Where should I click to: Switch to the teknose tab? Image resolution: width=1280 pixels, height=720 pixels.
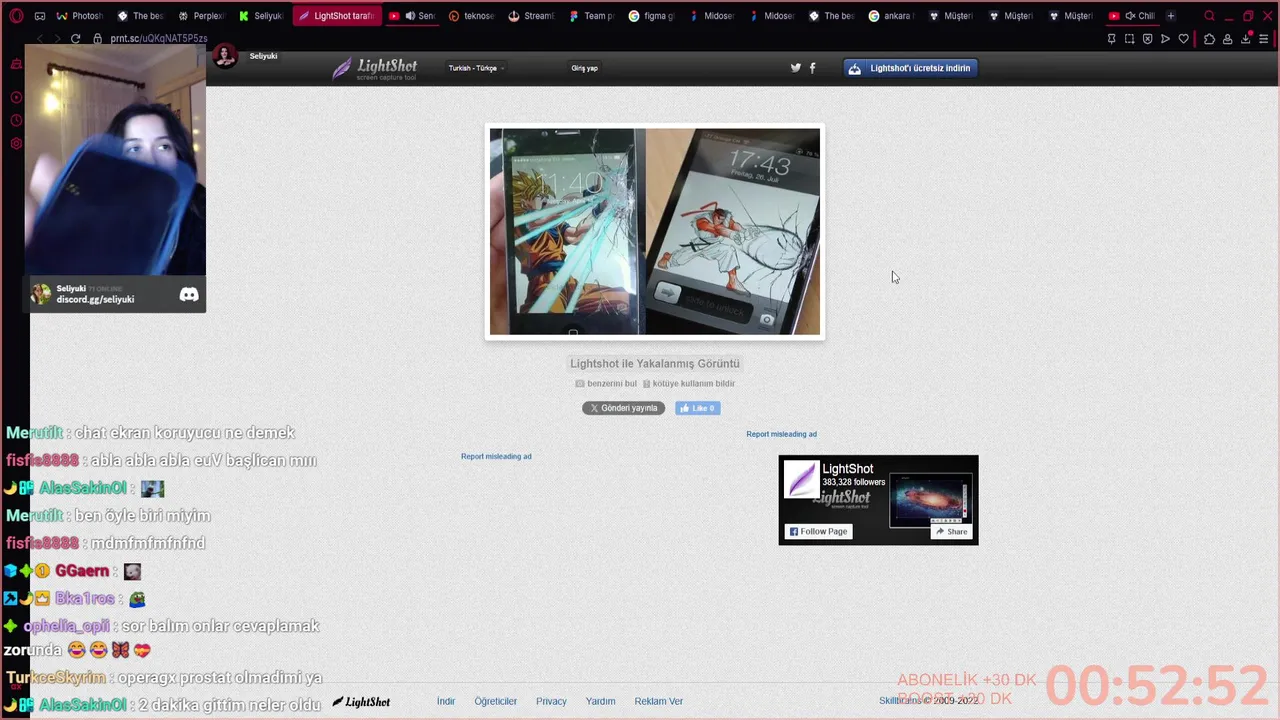point(471,16)
